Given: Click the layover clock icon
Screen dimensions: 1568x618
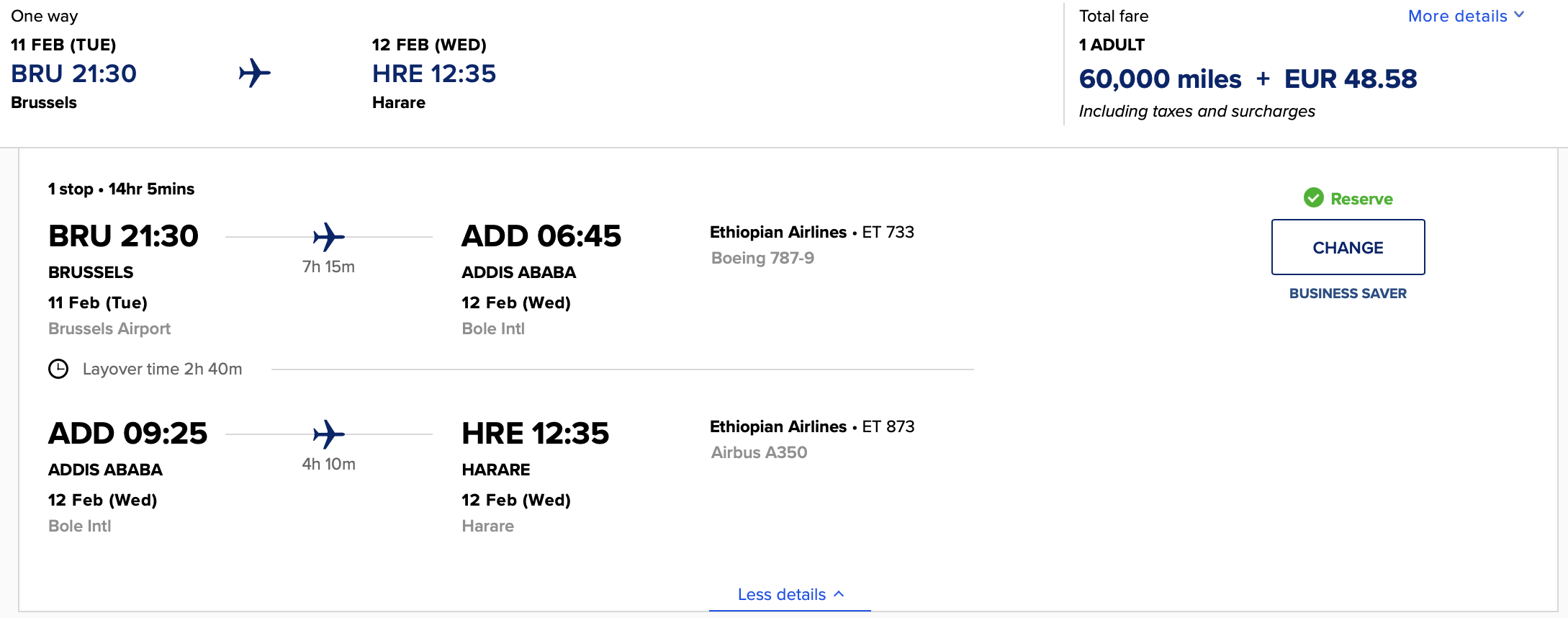Looking at the screenshot, I should pos(58,369).
